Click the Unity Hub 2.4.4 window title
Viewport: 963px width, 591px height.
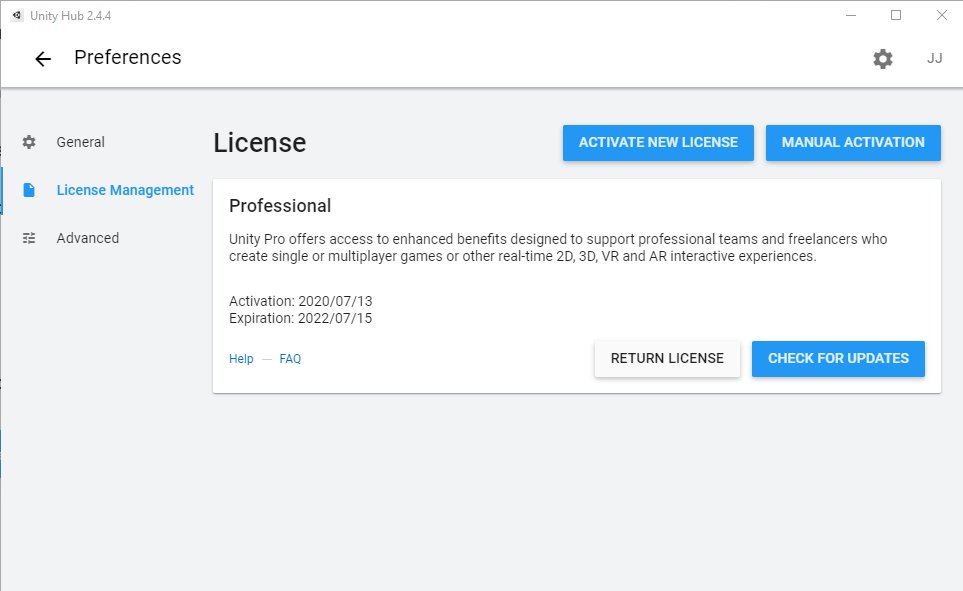[71, 15]
